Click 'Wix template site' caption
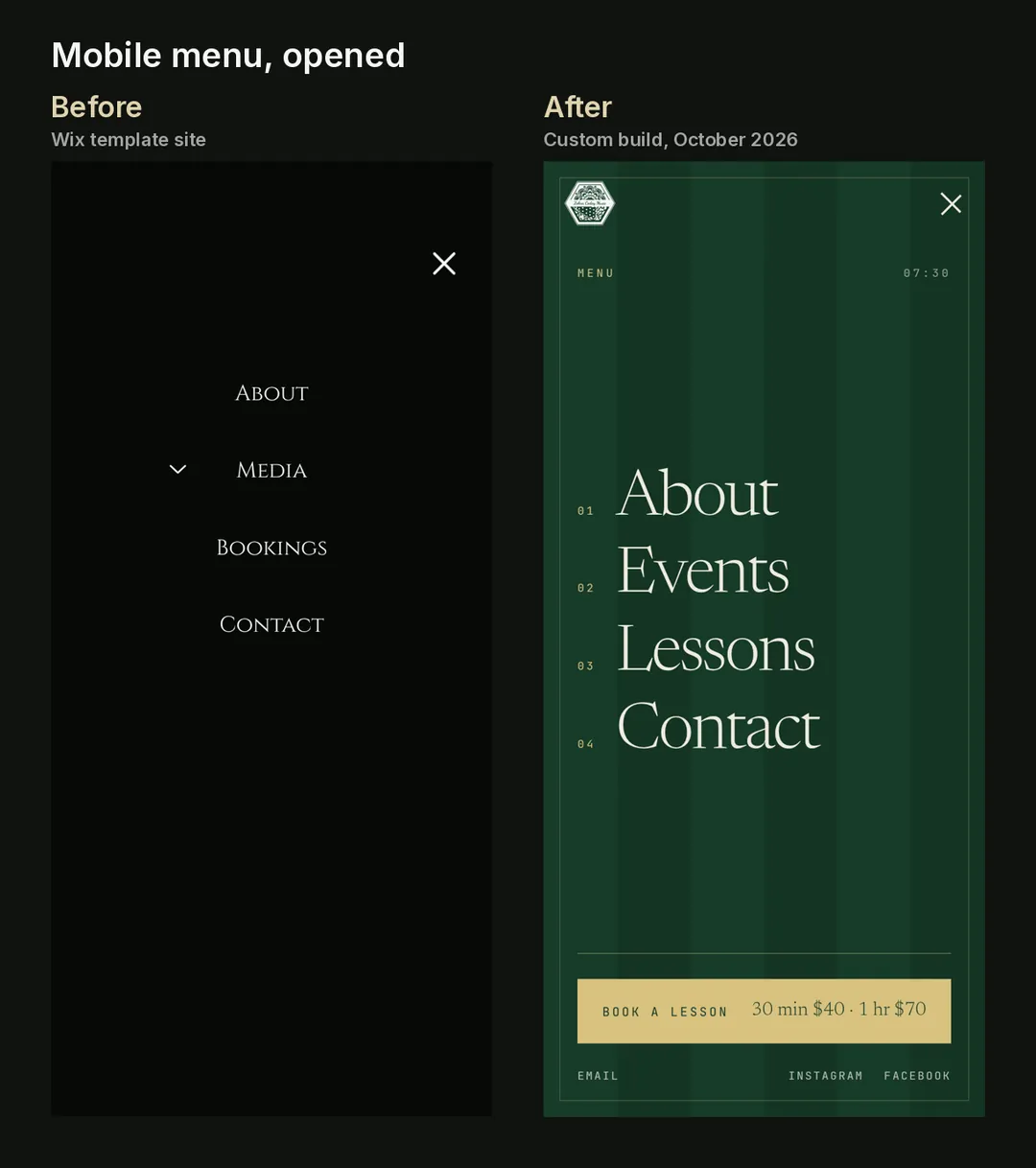This screenshot has height=1168, width=1036. point(129,140)
